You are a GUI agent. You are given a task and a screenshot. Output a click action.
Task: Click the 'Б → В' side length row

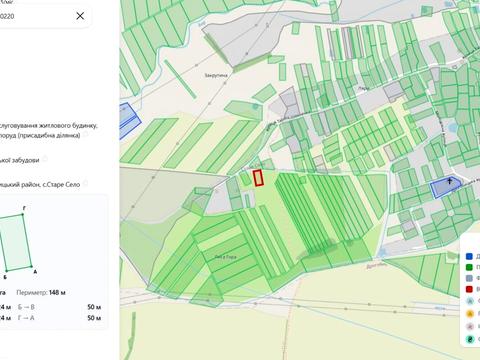point(59,307)
